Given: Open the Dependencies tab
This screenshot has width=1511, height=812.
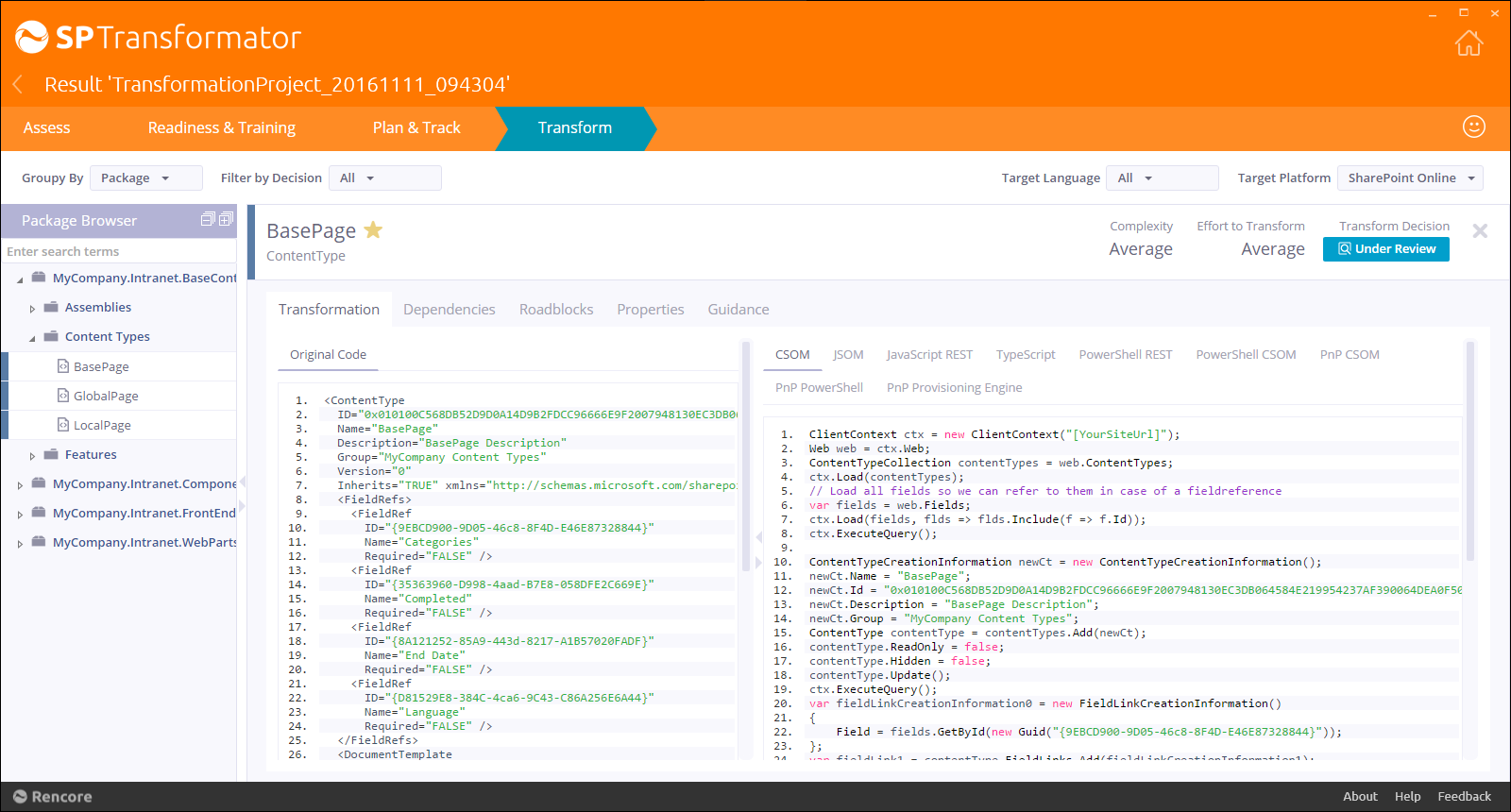Looking at the screenshot, I should (450, 310).
